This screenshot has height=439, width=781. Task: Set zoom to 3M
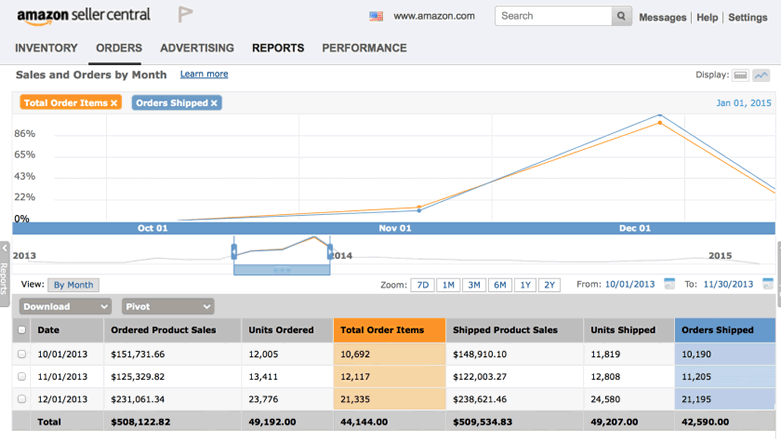474,285
